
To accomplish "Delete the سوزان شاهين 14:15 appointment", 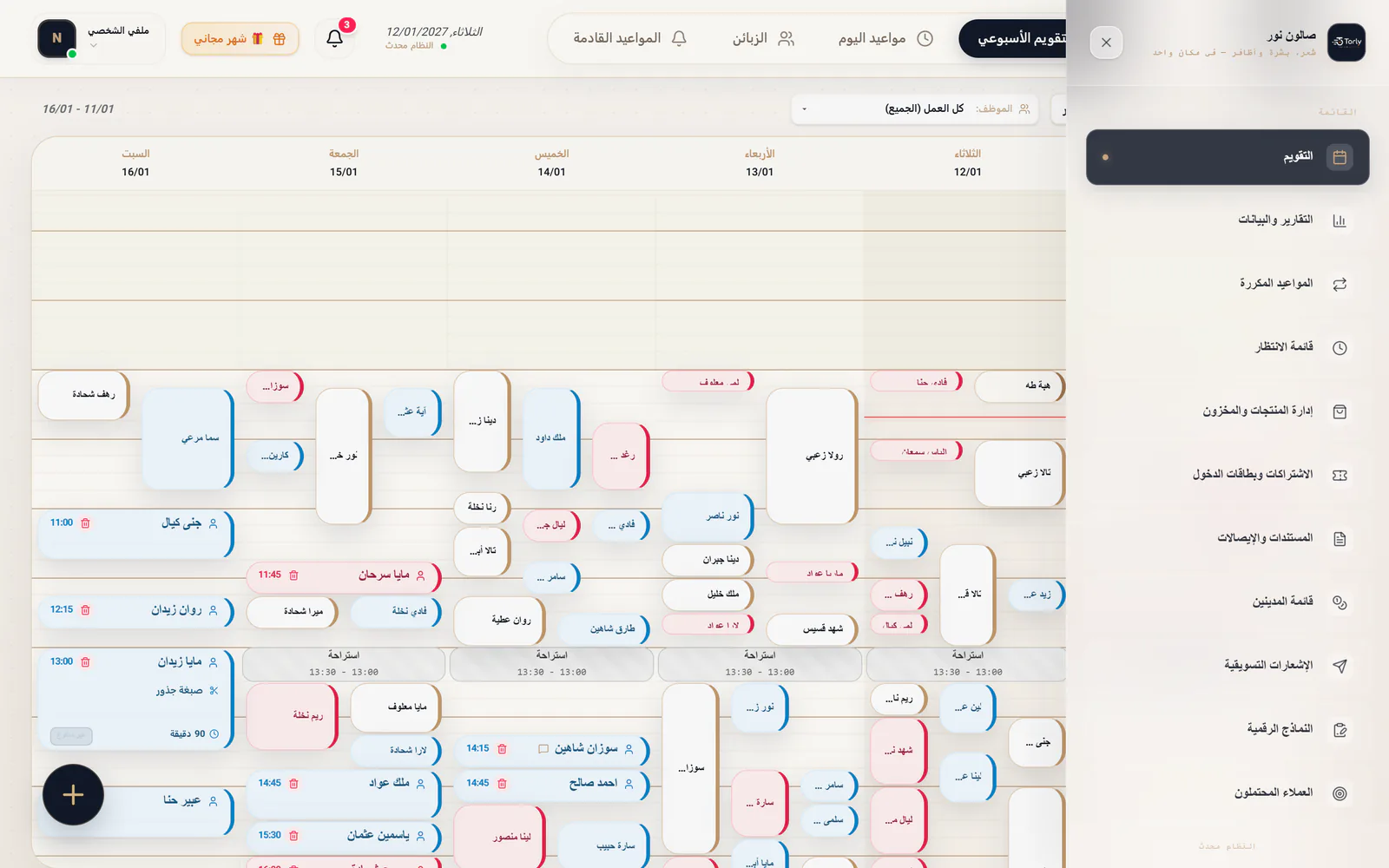I will pyautogui.click(x=502, y=749).
